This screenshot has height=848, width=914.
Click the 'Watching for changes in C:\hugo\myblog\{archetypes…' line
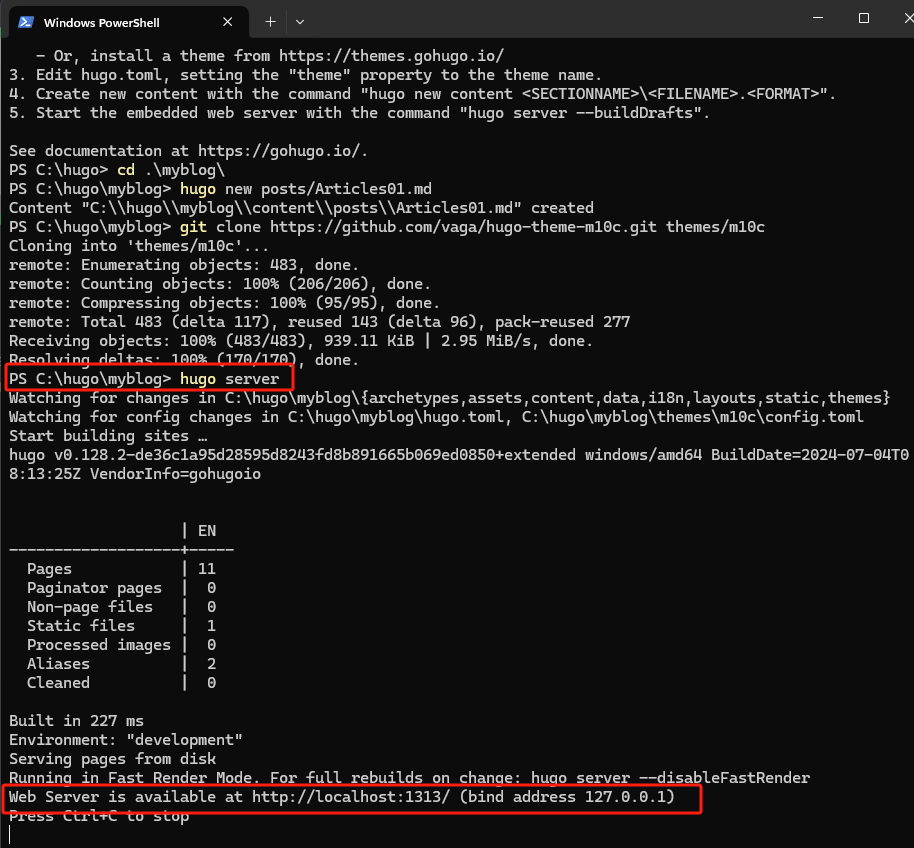[449, 398]
